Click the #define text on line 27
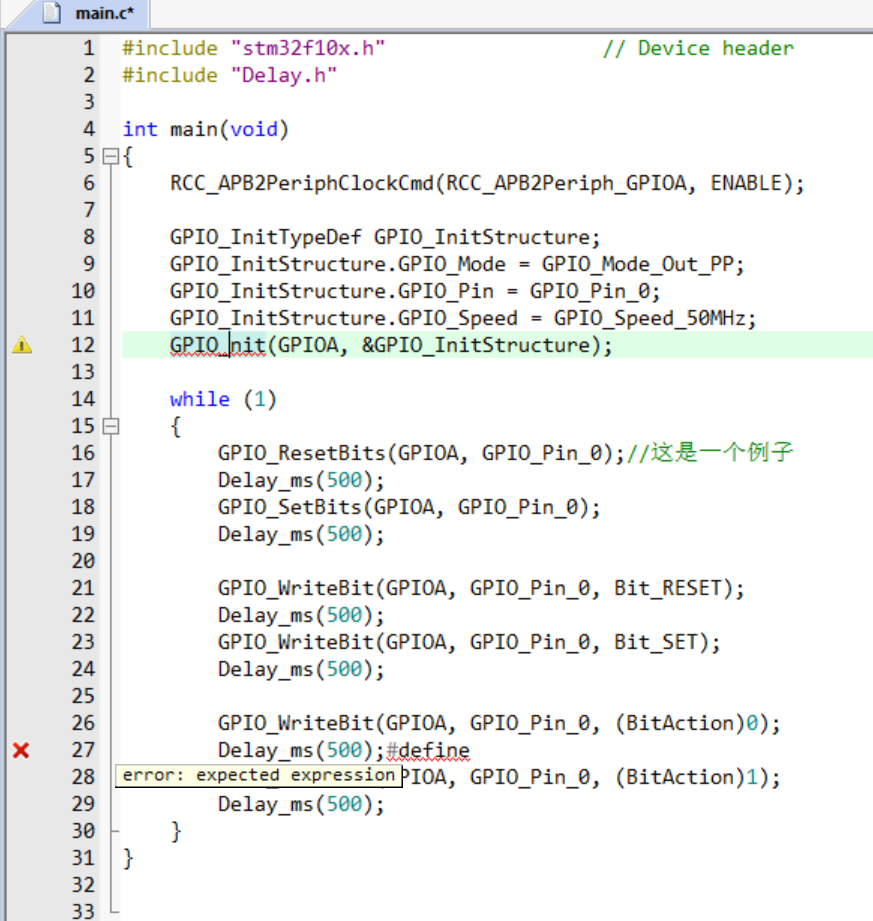 (x=428, y=750)
